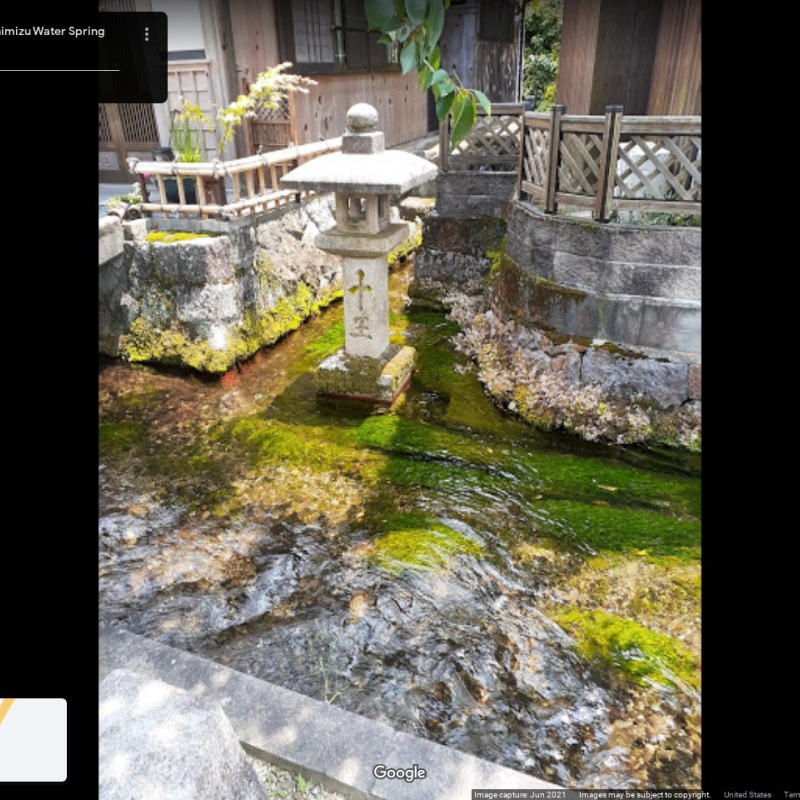This screenshot has height=800, width=800.
Task: Click the Google logo watermark
Action: tap(399, 772)
